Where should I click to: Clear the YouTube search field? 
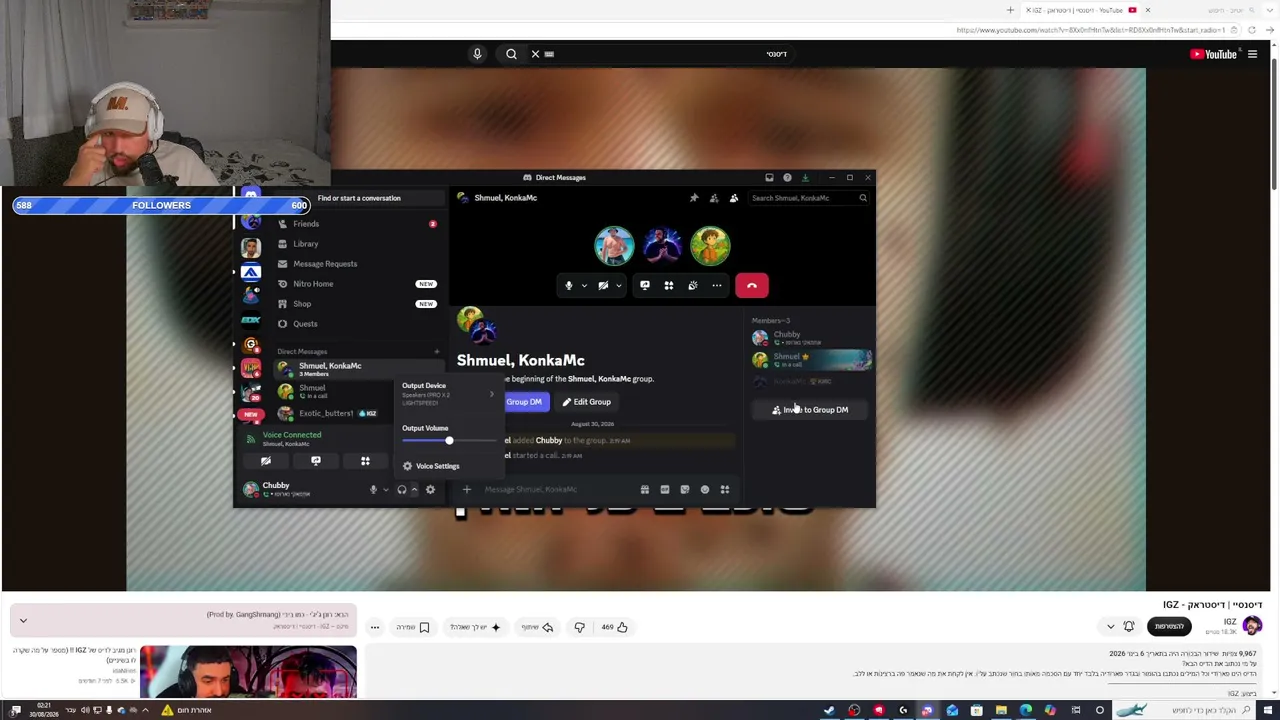535,54
